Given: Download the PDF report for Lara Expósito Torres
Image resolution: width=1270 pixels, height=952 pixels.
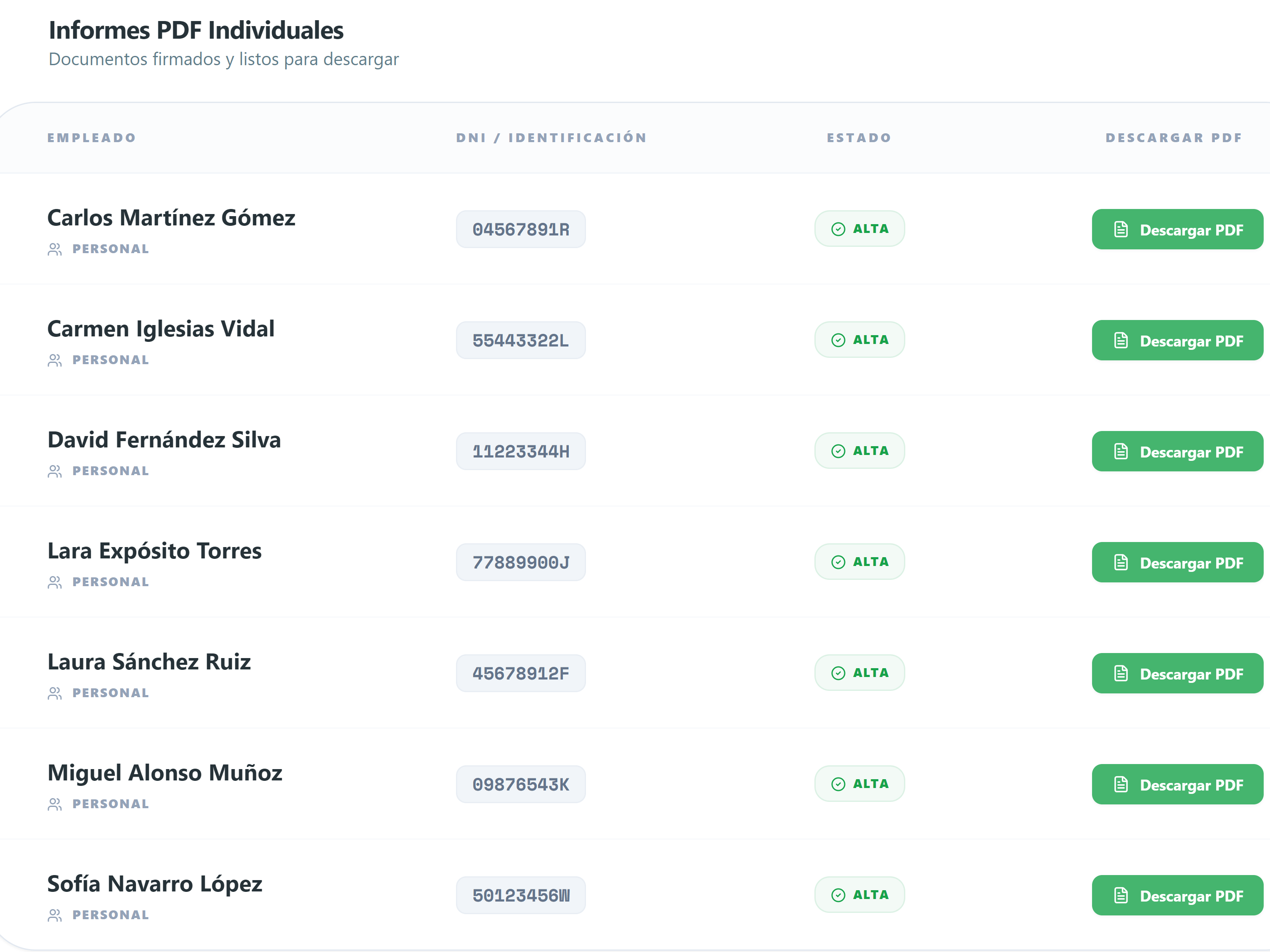Looking at the screenshot, I should coord(1177,562).
